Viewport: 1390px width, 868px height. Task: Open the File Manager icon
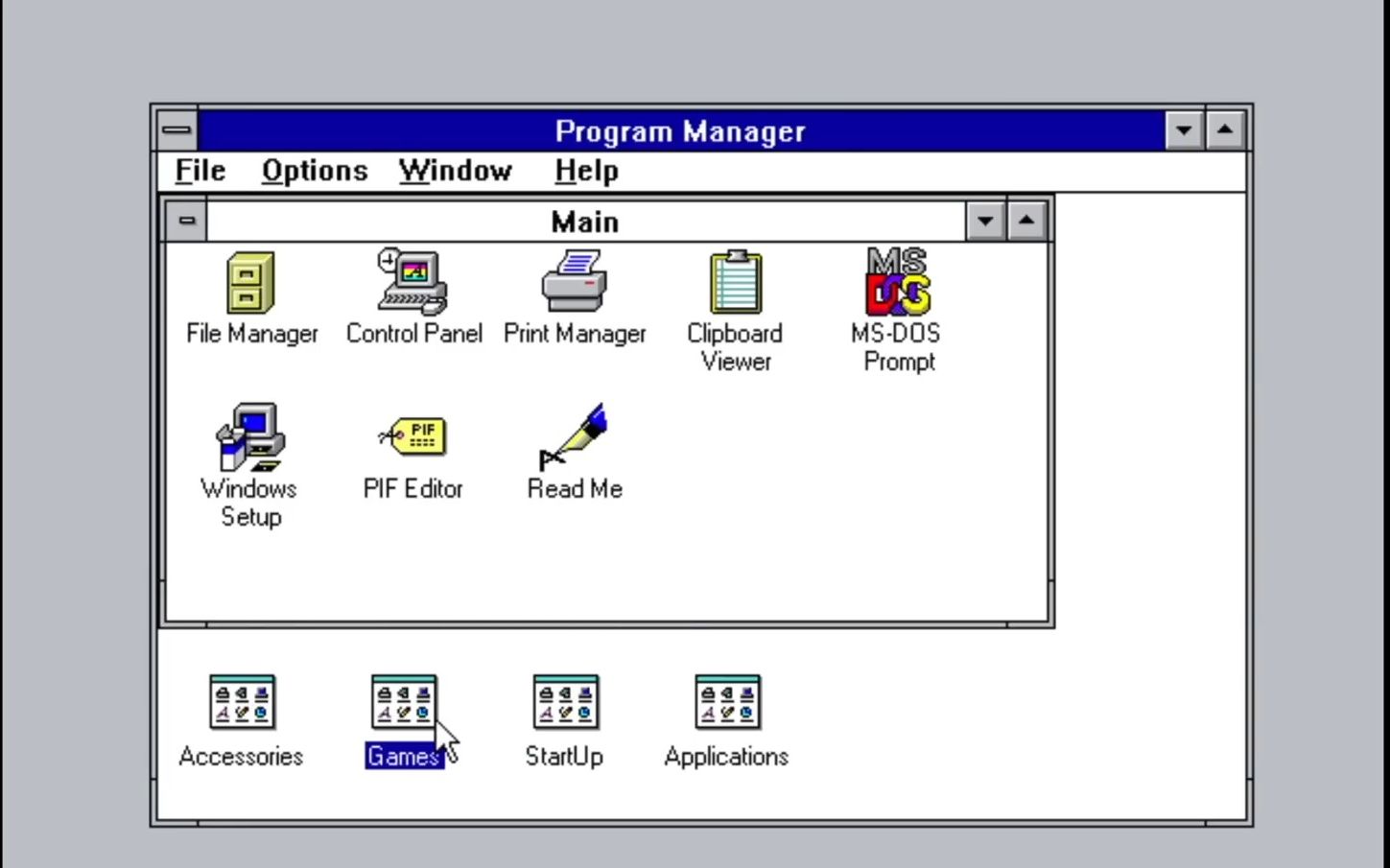click(x=250, y=283)
